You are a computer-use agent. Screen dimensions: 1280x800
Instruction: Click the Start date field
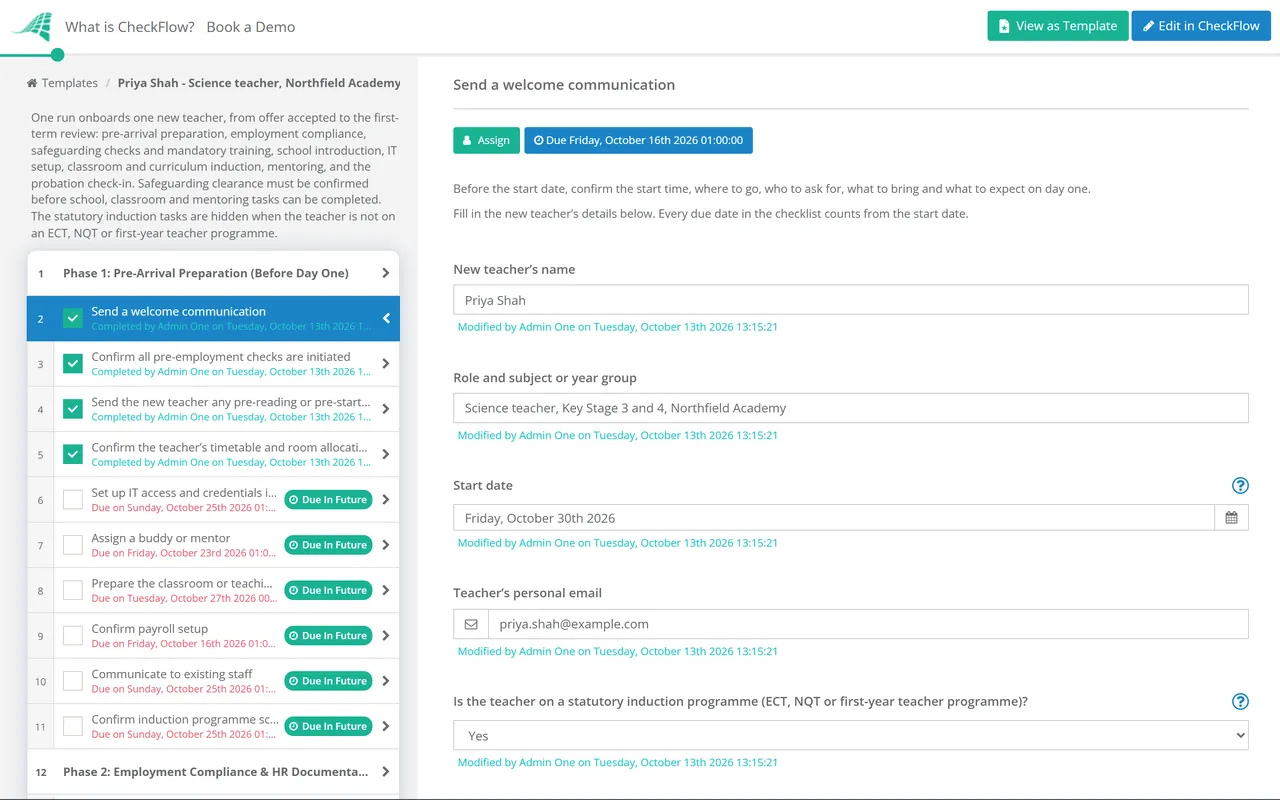[834, 518]
